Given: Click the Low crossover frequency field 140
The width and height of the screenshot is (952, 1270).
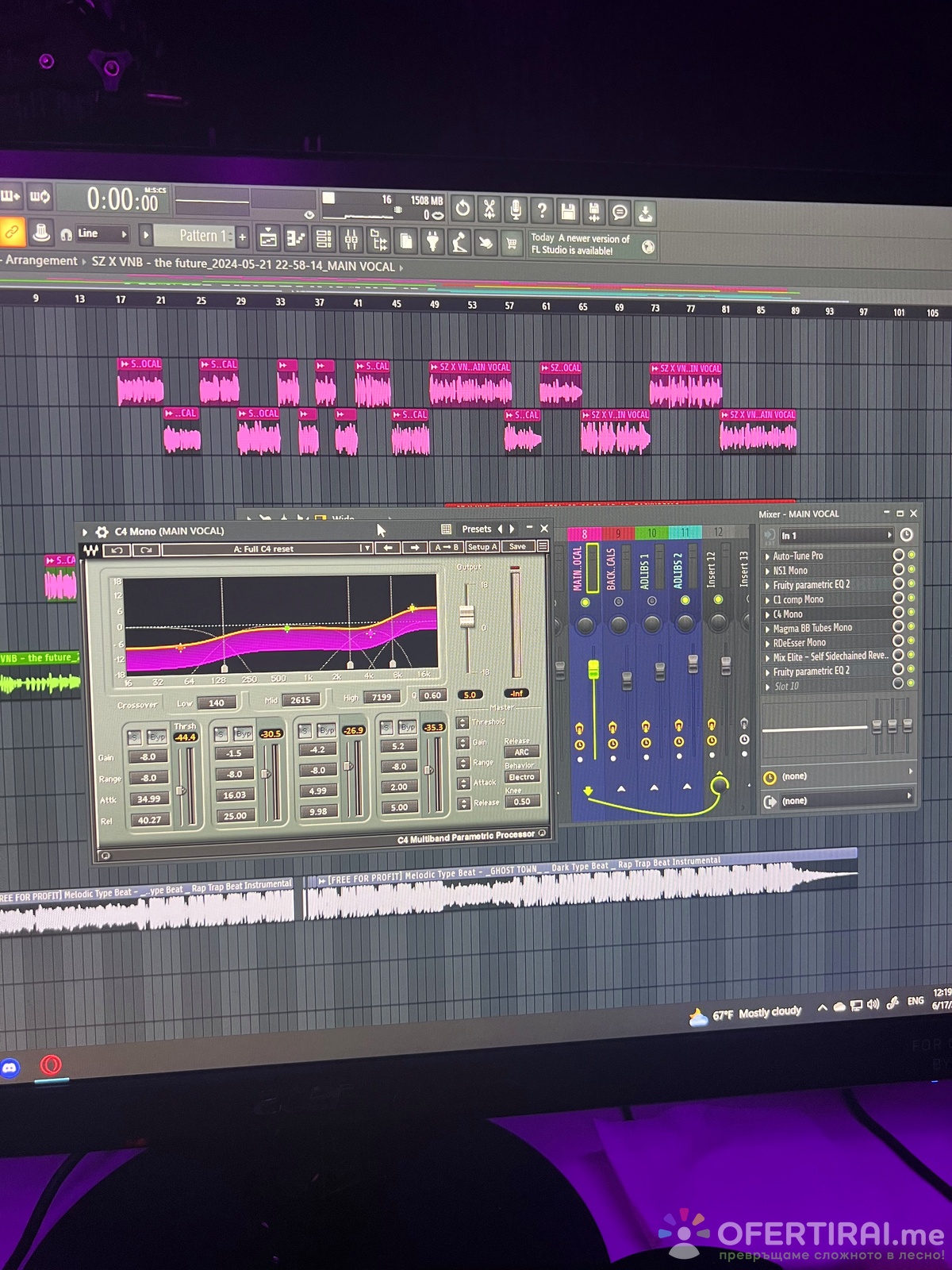Looking at the screenshot, I should [x=216, y=702].
